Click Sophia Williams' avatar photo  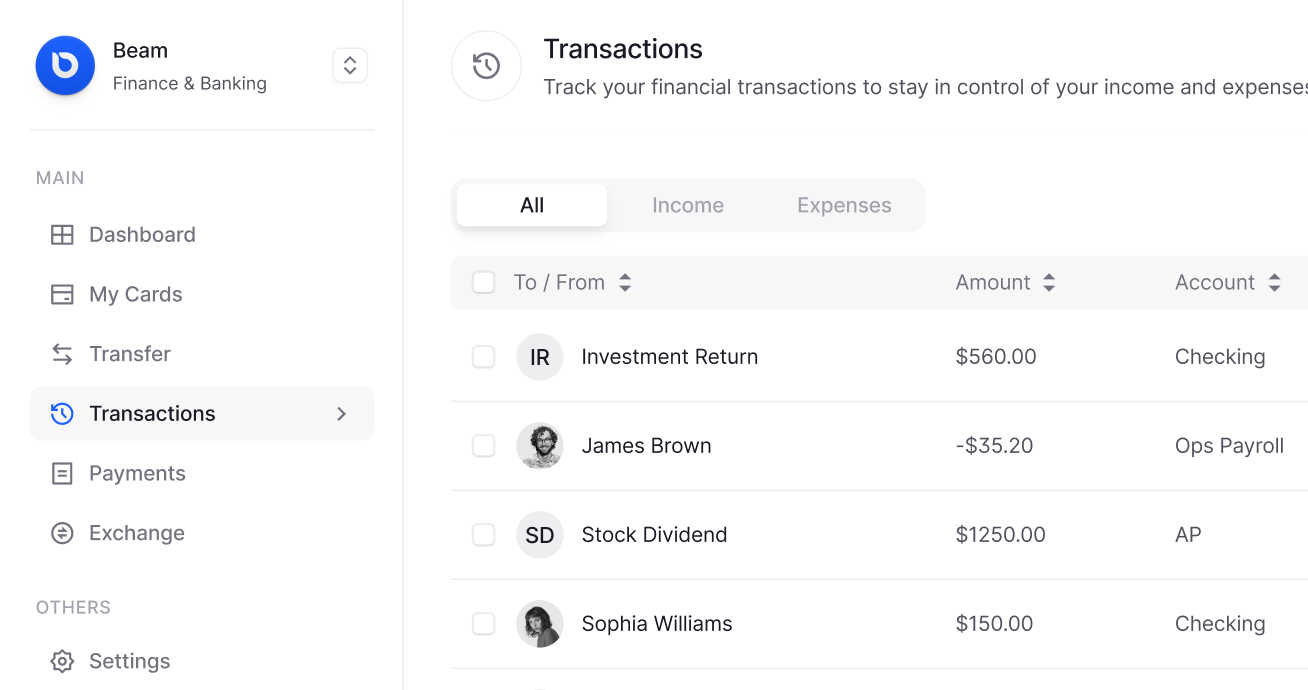coord(539,623)
